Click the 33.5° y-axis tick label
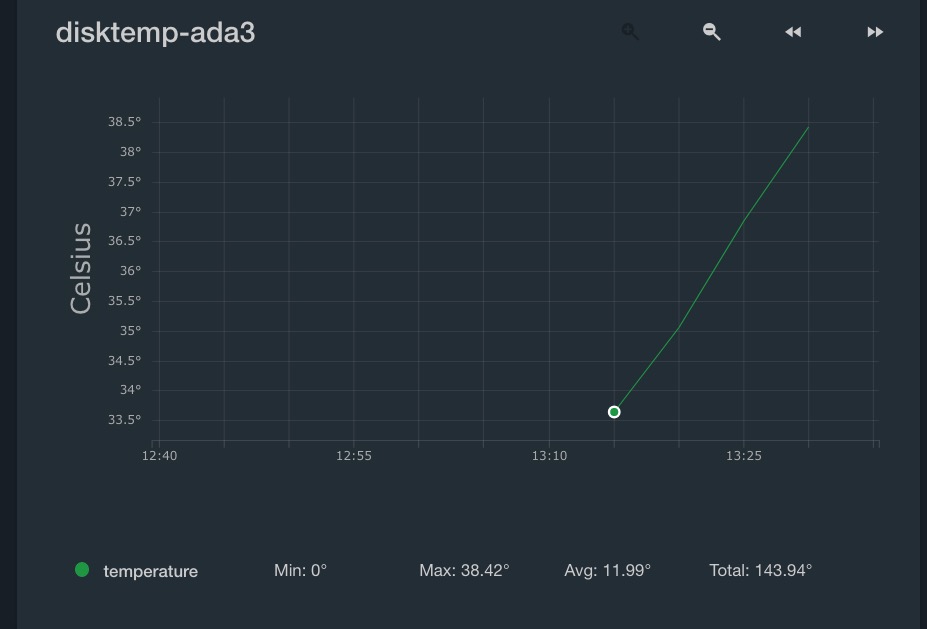The height and width of the screenshot is (629, 927). point(124,420)
